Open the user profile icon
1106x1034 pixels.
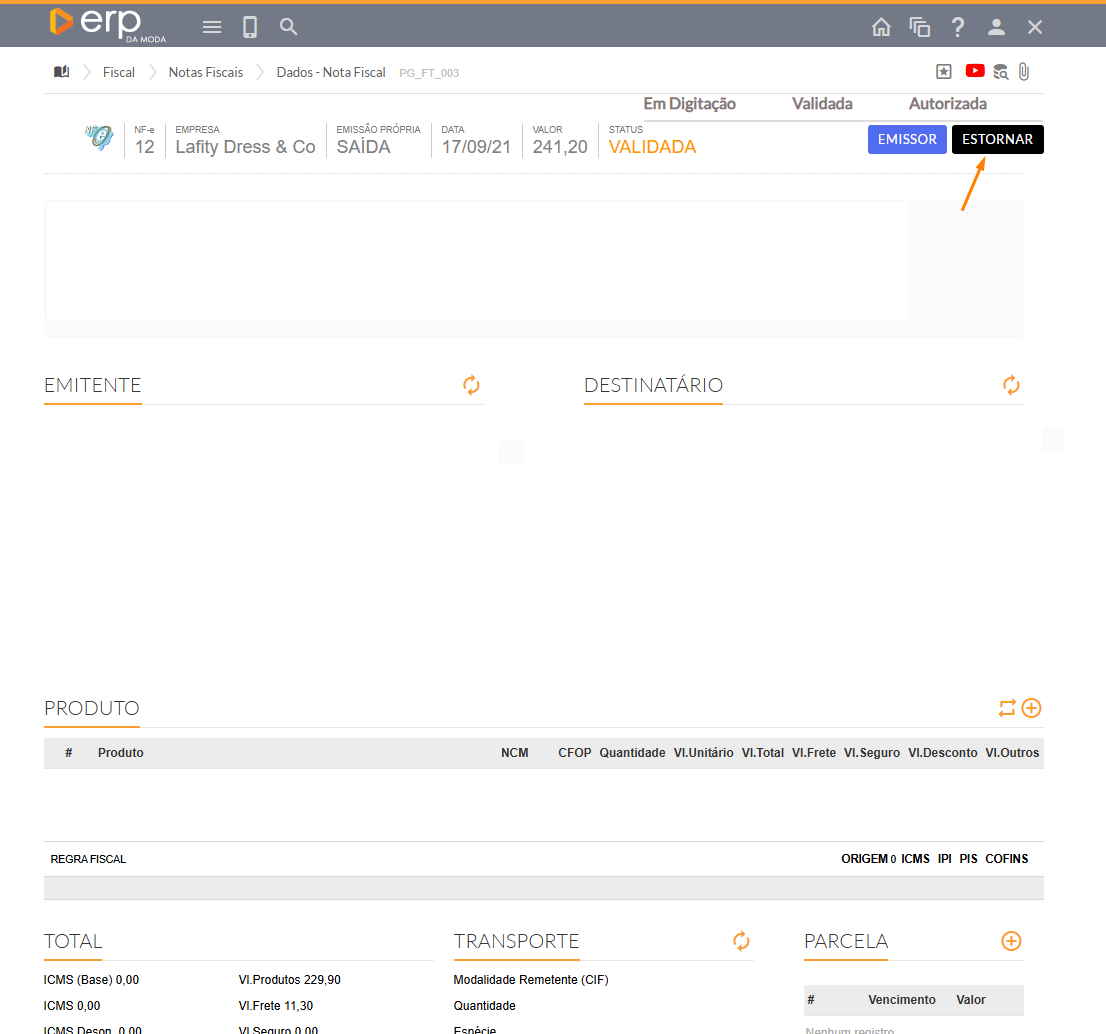pyautogui.click(x=996, y=27)
